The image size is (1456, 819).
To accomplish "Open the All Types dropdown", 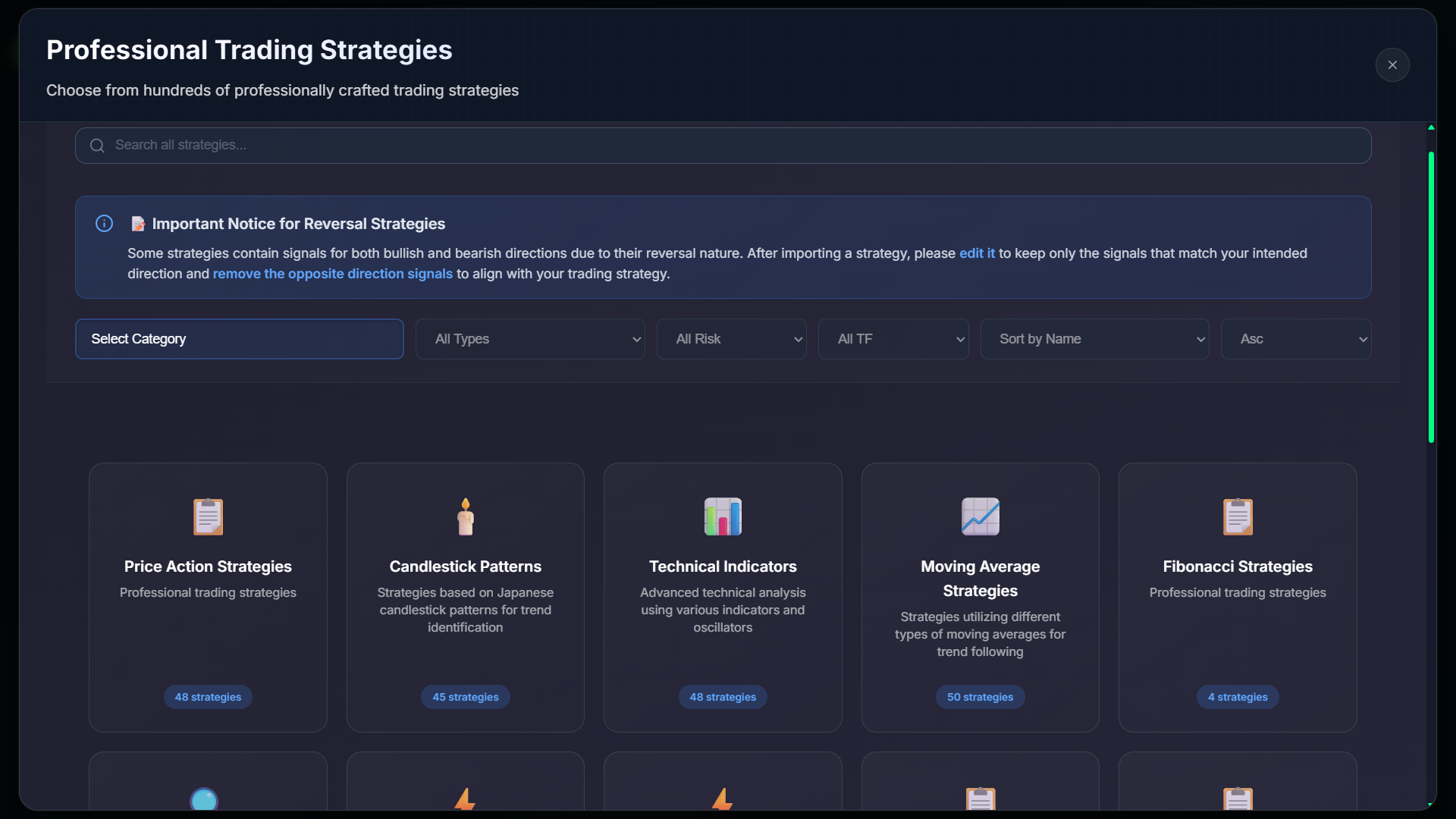I will (x=530, y=339).
